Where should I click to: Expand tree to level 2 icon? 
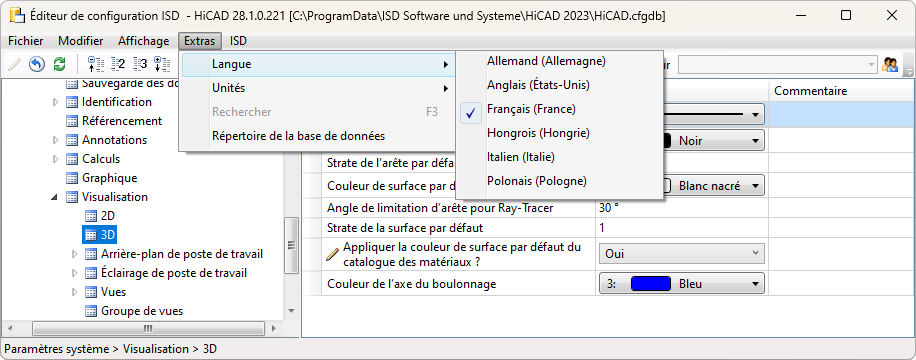coord(118,64)
